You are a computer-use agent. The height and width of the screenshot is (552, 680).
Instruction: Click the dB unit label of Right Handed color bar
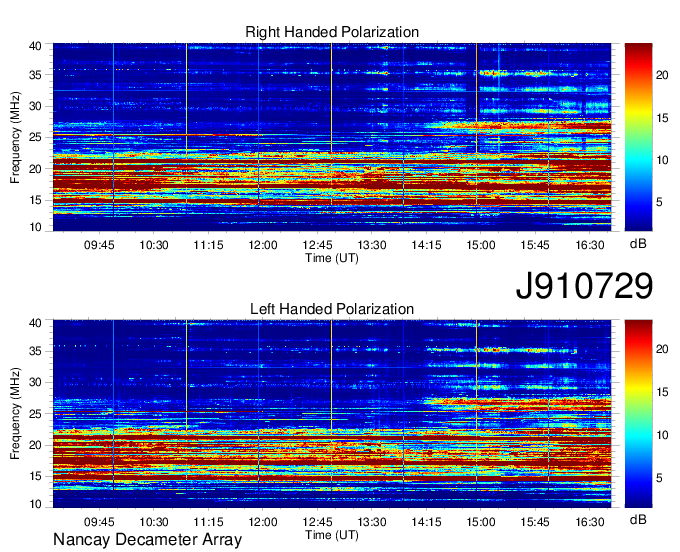coord(638,244)
